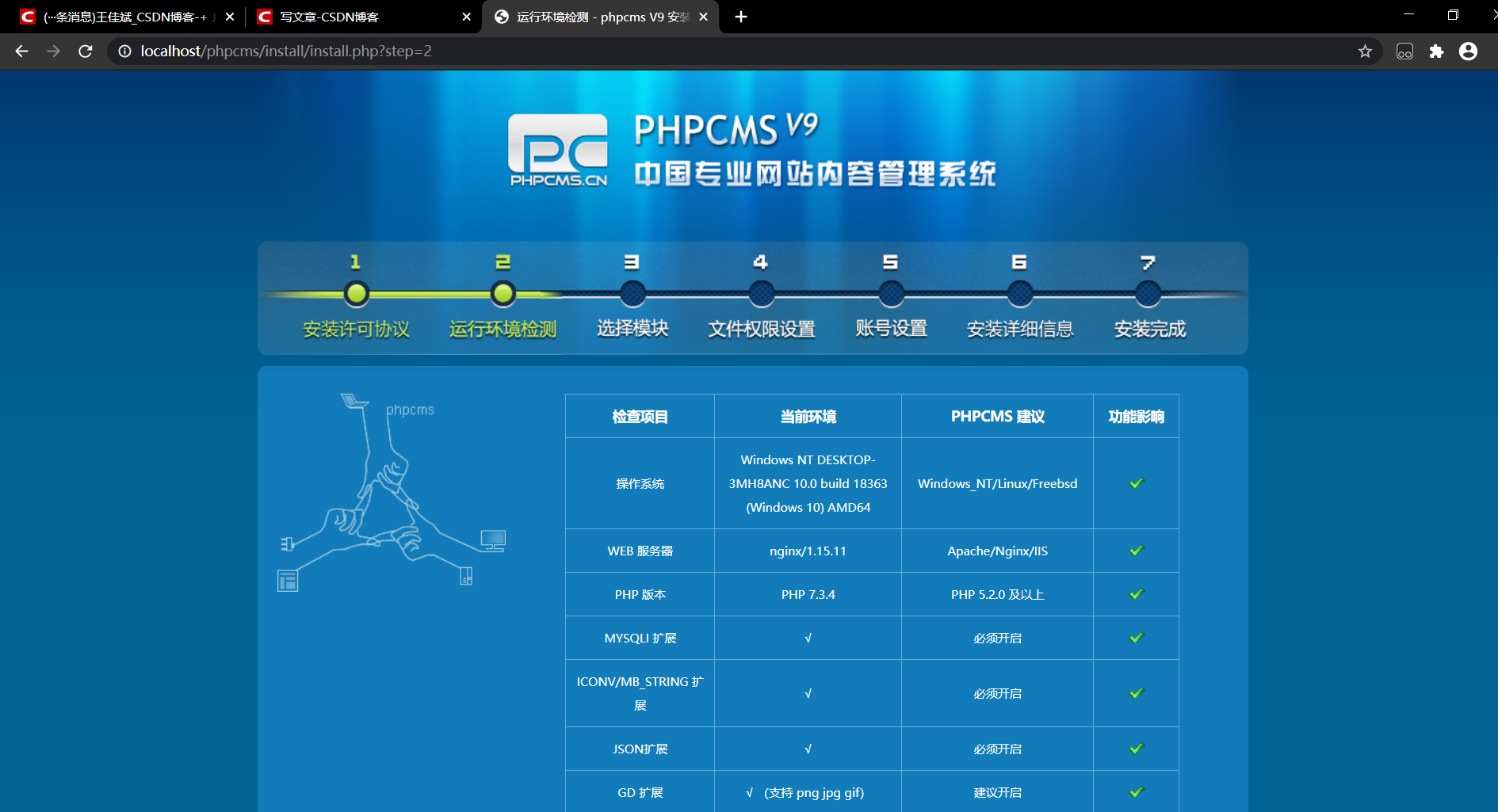Screen dimensions: 1498x812
Task: Click the JSON扩展 row label
Action: pos(640,749)
